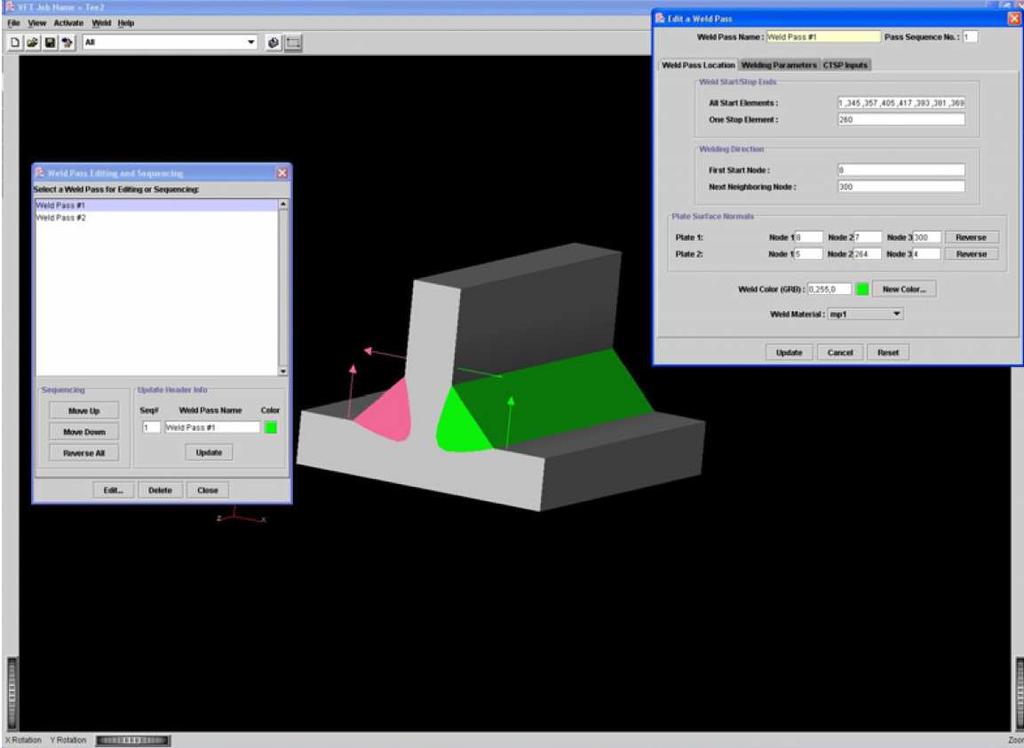
Task: Click the rectangle zoom-box toolbar icon
Action: 293,43
